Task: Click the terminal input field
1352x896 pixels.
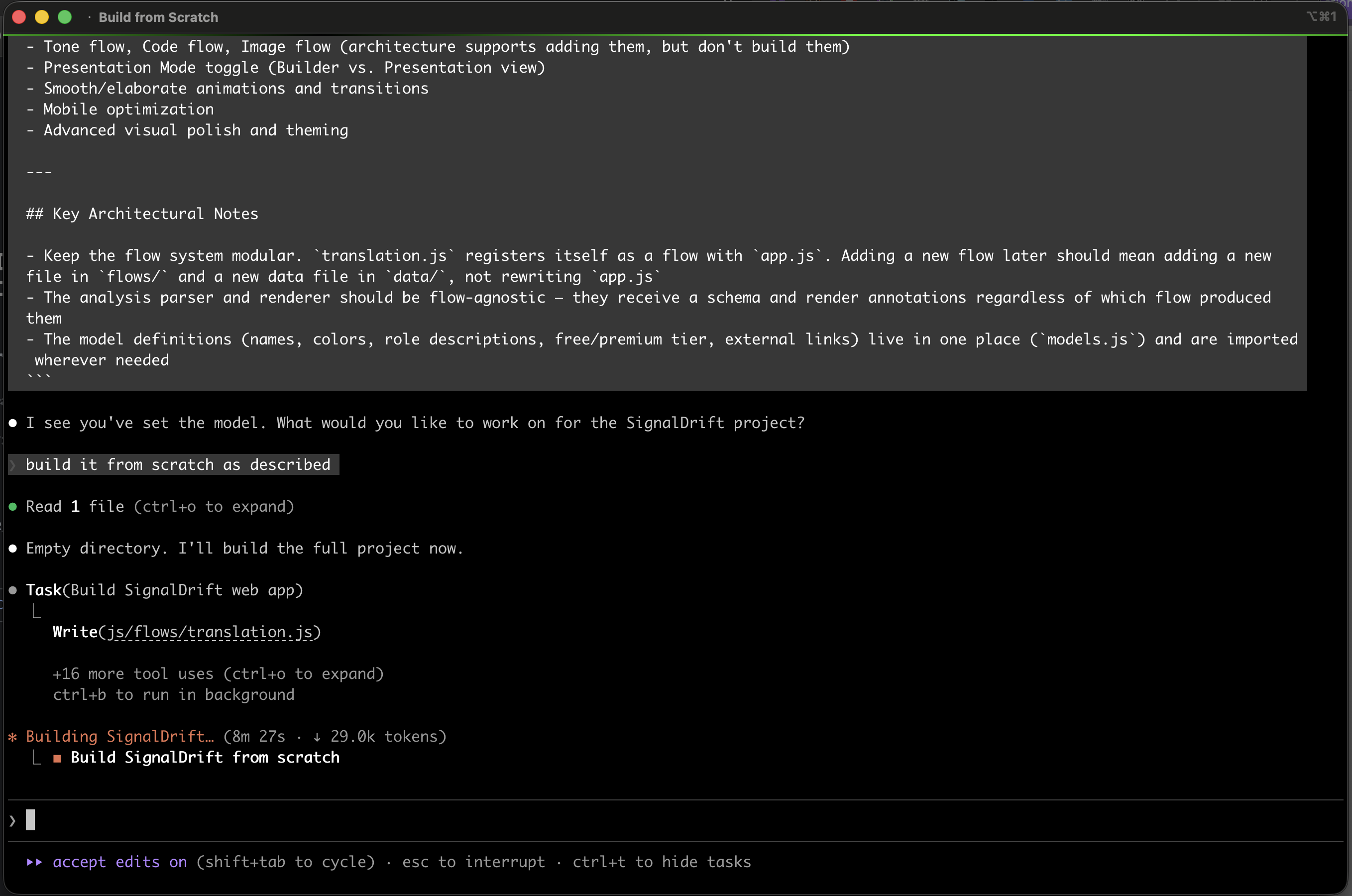Action: (228, 820)
